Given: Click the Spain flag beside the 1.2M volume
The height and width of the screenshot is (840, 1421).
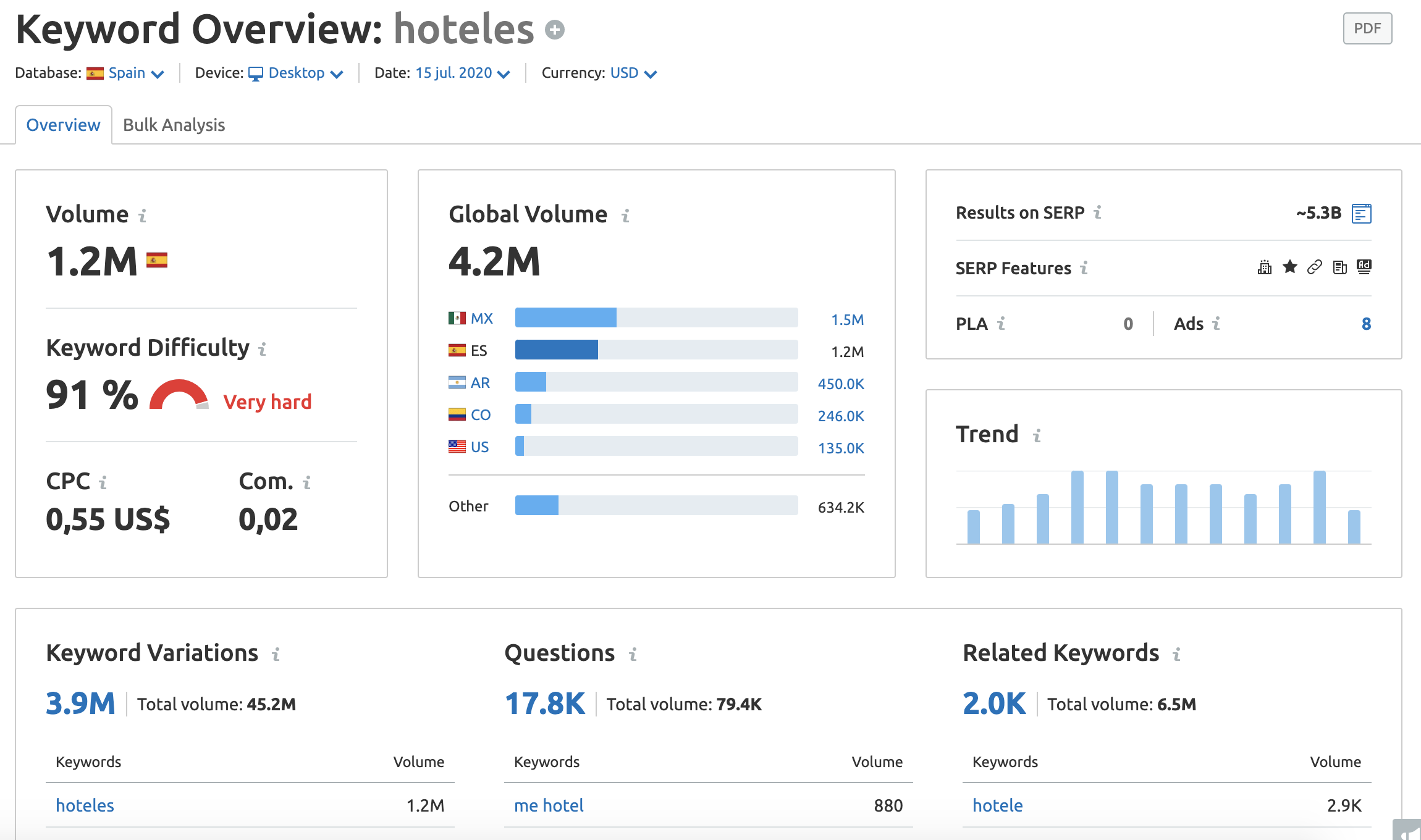Looking at the screenshot, I should (158, 261).
